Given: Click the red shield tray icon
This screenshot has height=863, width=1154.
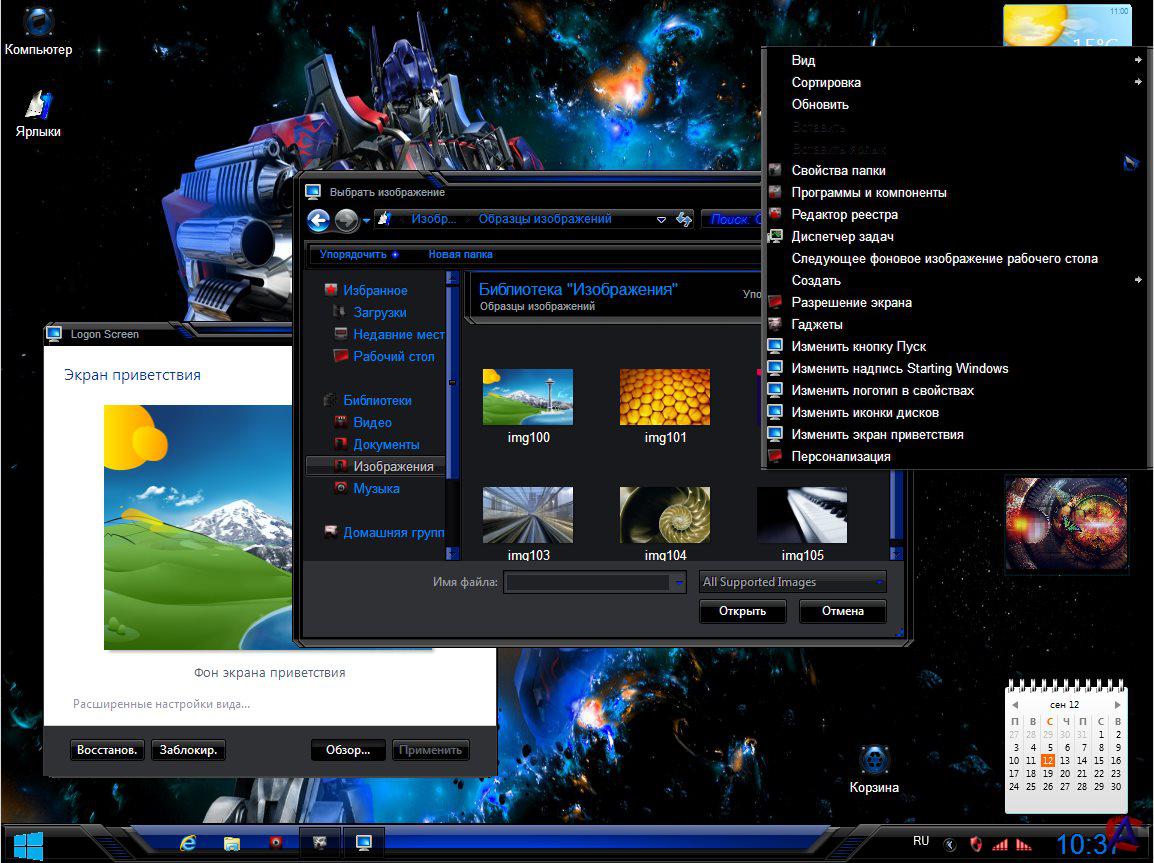Looking at the screenshot, I should click(976, 844).
